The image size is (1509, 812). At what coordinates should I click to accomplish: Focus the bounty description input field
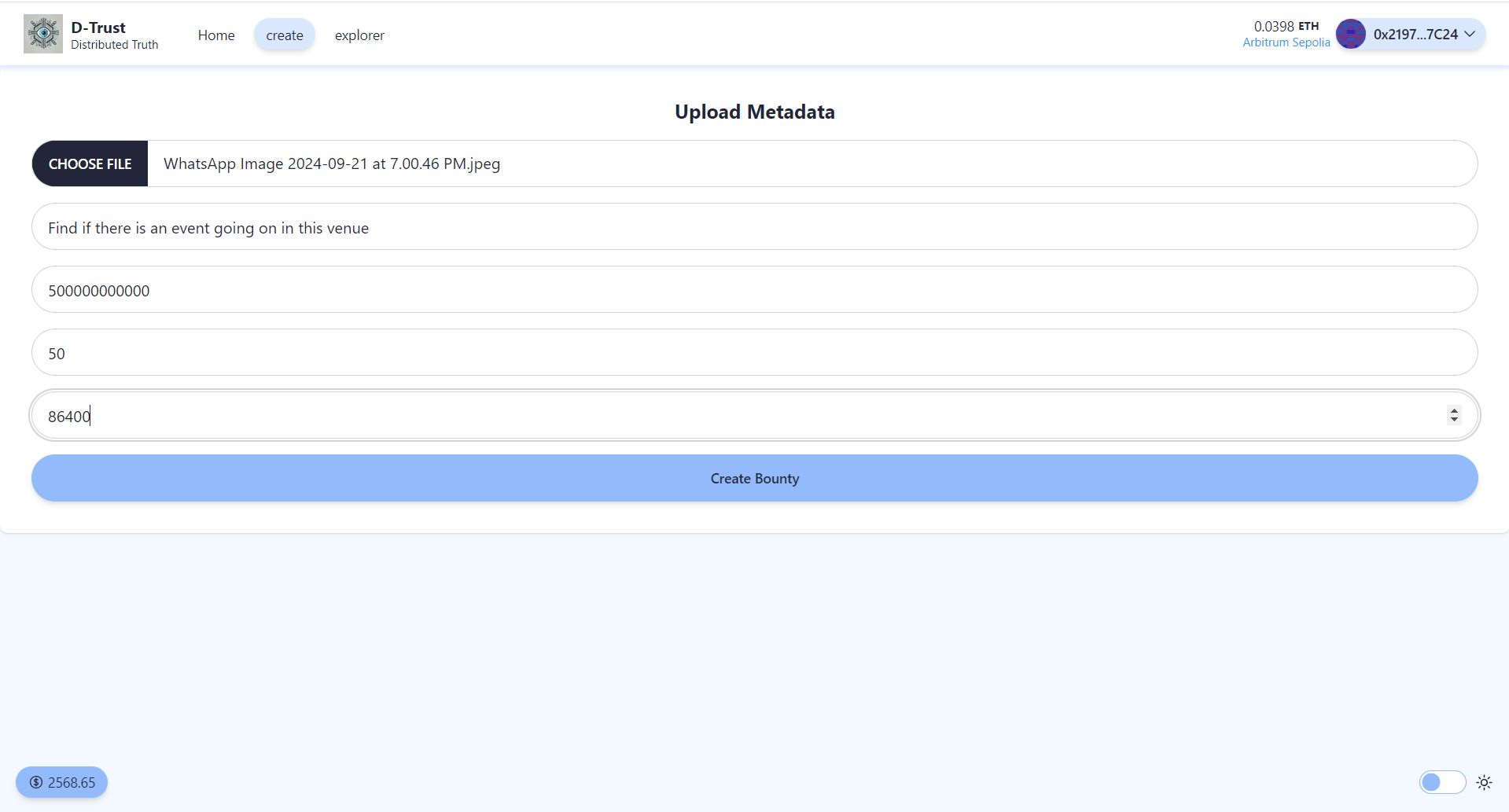coord(755,227)
